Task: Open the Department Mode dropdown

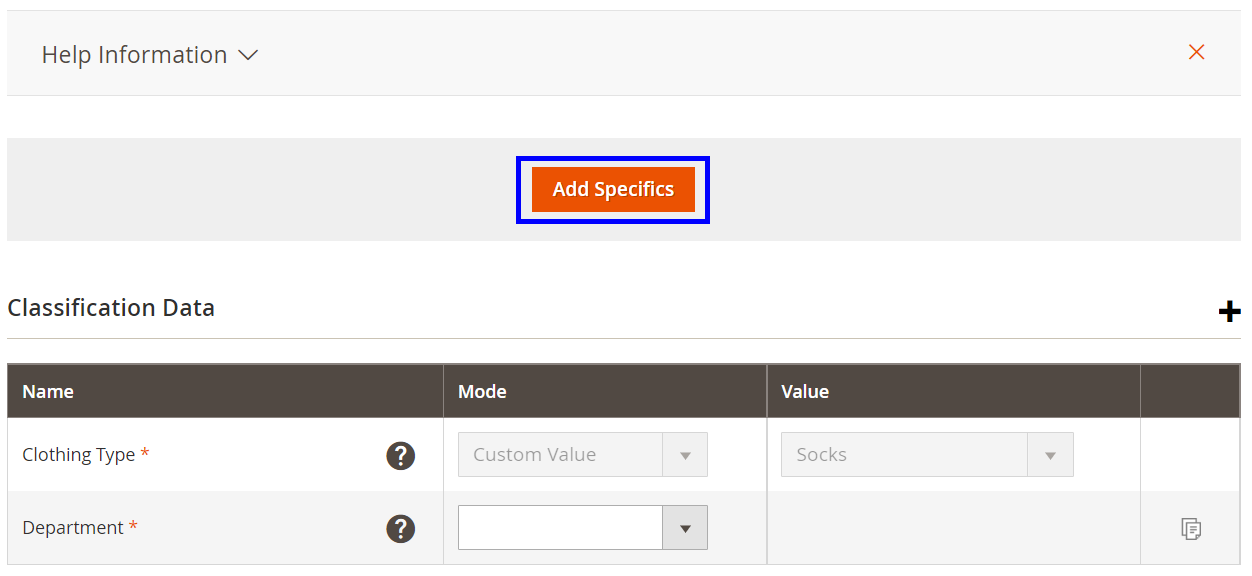Action: tap(583, 527)
